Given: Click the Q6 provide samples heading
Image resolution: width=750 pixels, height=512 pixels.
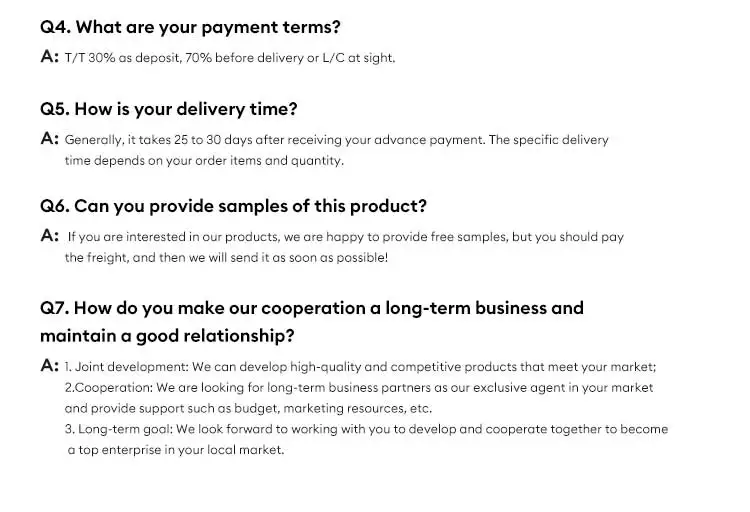Looking at the screenshot, I should click(233, 206).
